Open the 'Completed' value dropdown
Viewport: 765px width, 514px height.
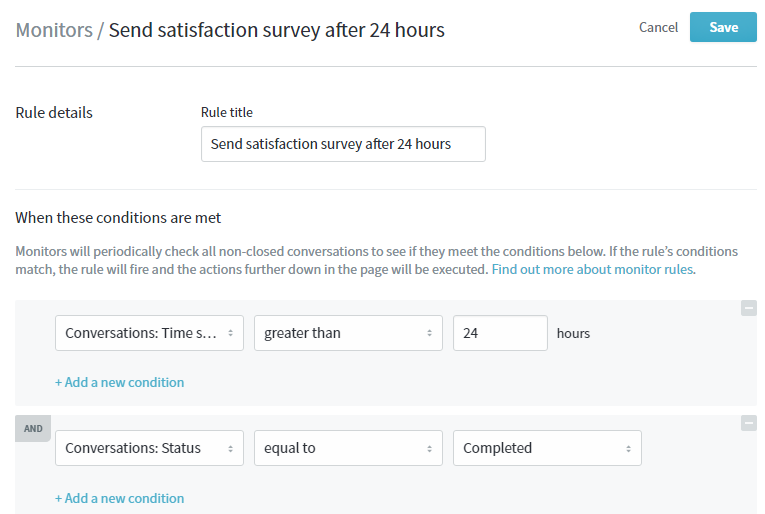click(x=547, y=448)
